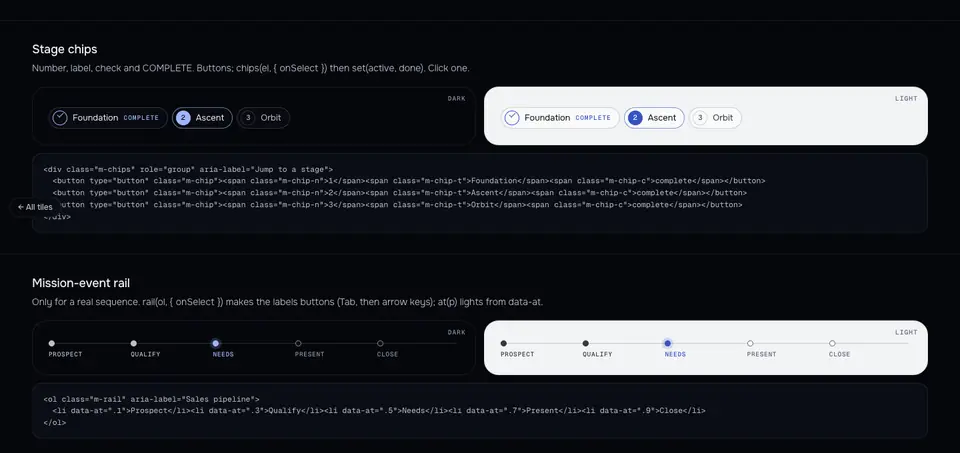960x453 pixels.
Task: Select the Prospect dot on the light rail
Action: (x=503, y=343)
